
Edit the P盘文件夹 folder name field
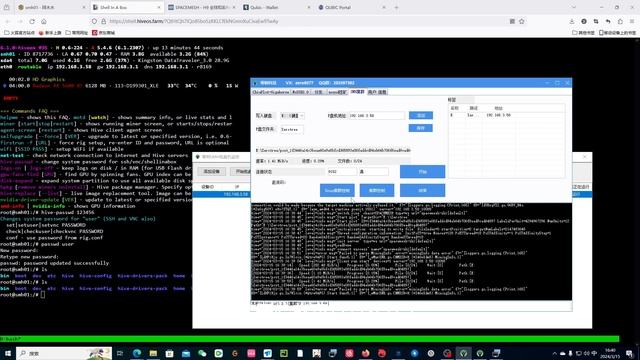click(x=292, y=129)
